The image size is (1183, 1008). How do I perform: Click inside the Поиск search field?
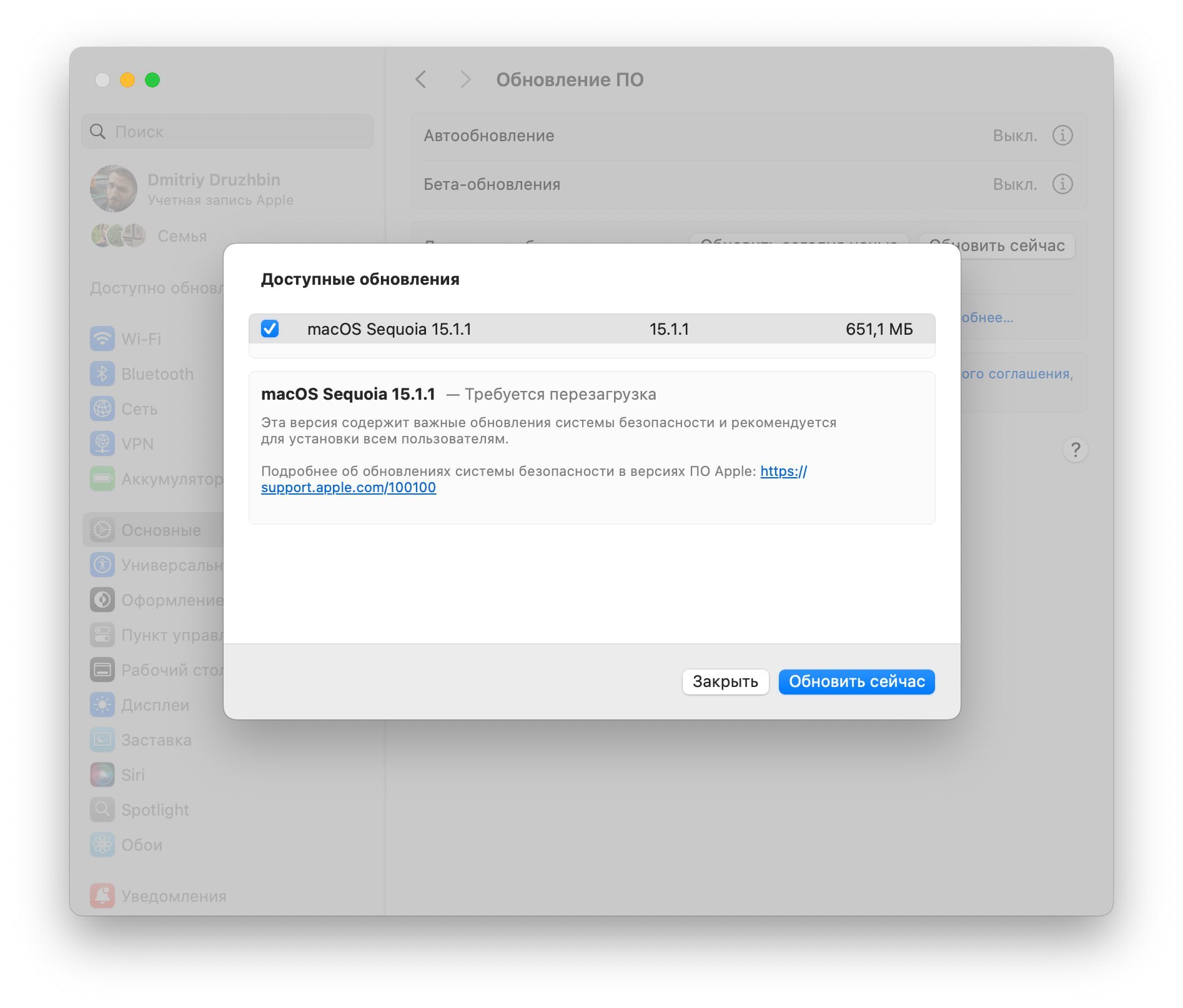pos(227,131)
